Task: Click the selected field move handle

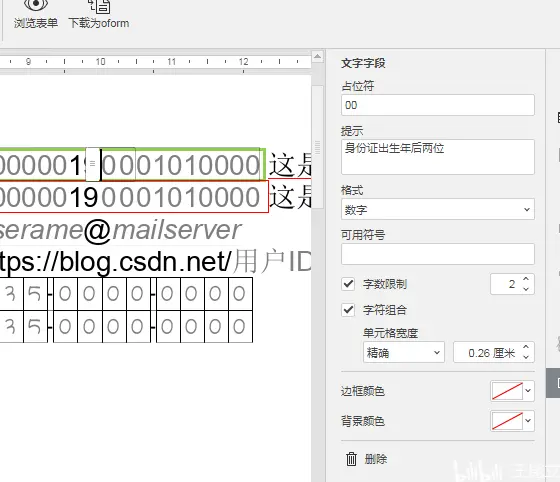Action: [x=92, y=164]
